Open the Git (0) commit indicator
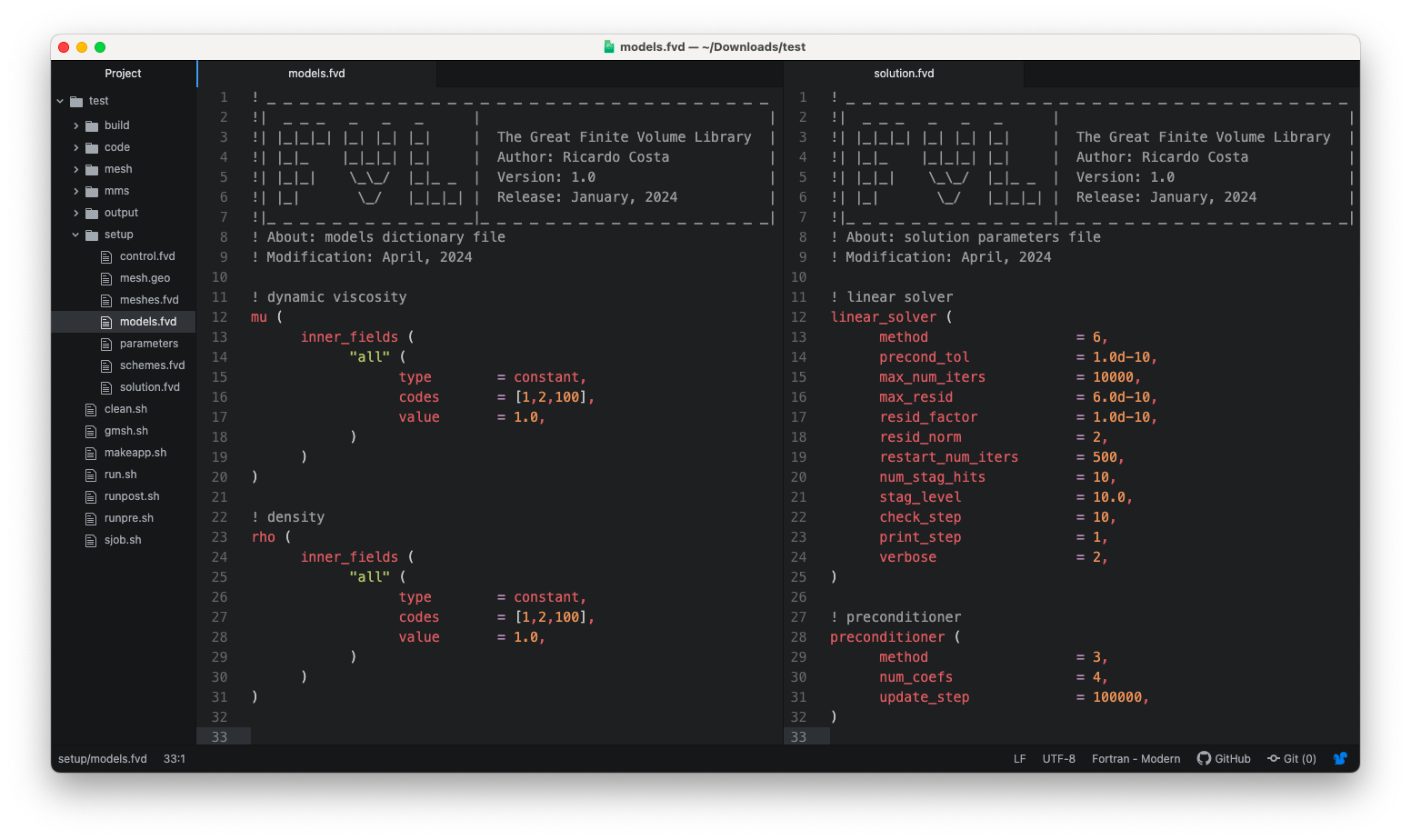Viewport: 1411px width, 840px height. pyautogui.click(x=1292, y=758)
